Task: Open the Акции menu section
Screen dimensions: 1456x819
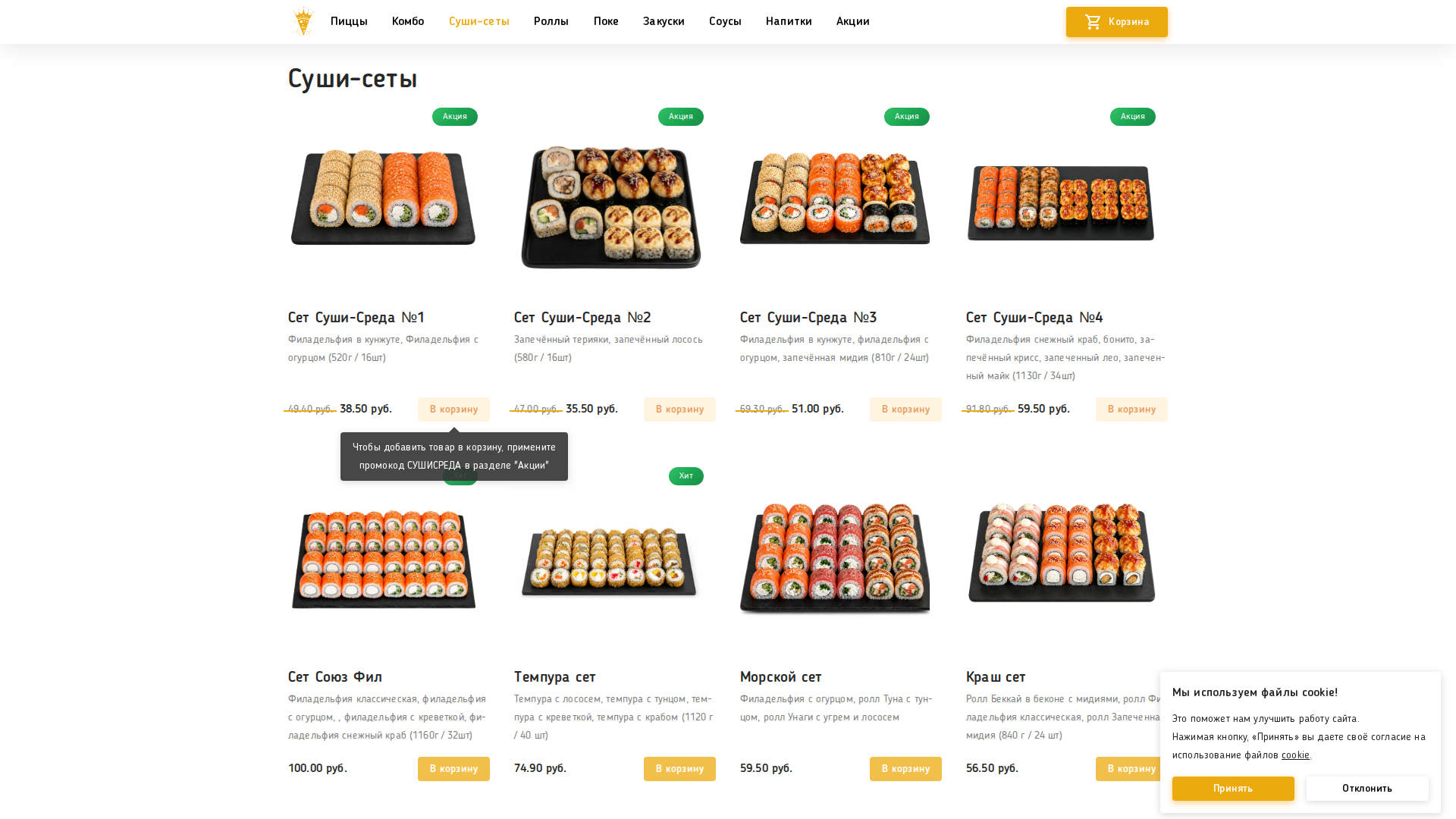Action: tap(853, 21)
